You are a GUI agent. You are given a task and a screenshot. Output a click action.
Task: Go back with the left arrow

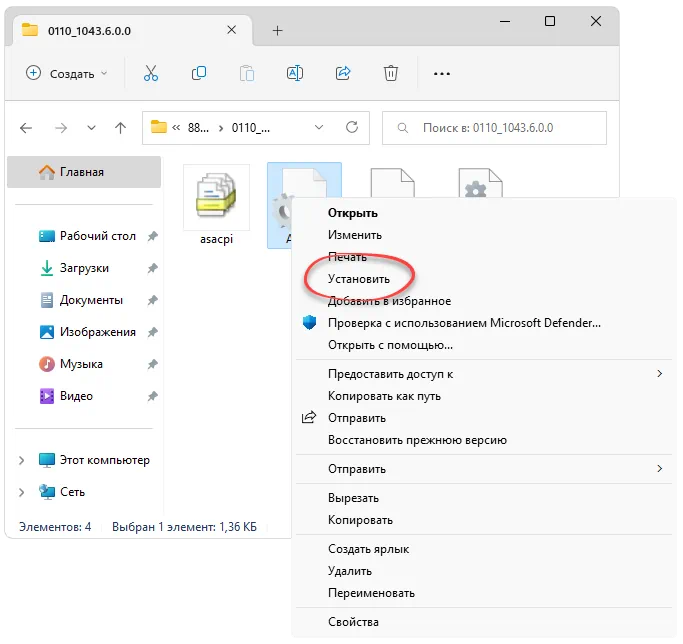pos(26,128)
